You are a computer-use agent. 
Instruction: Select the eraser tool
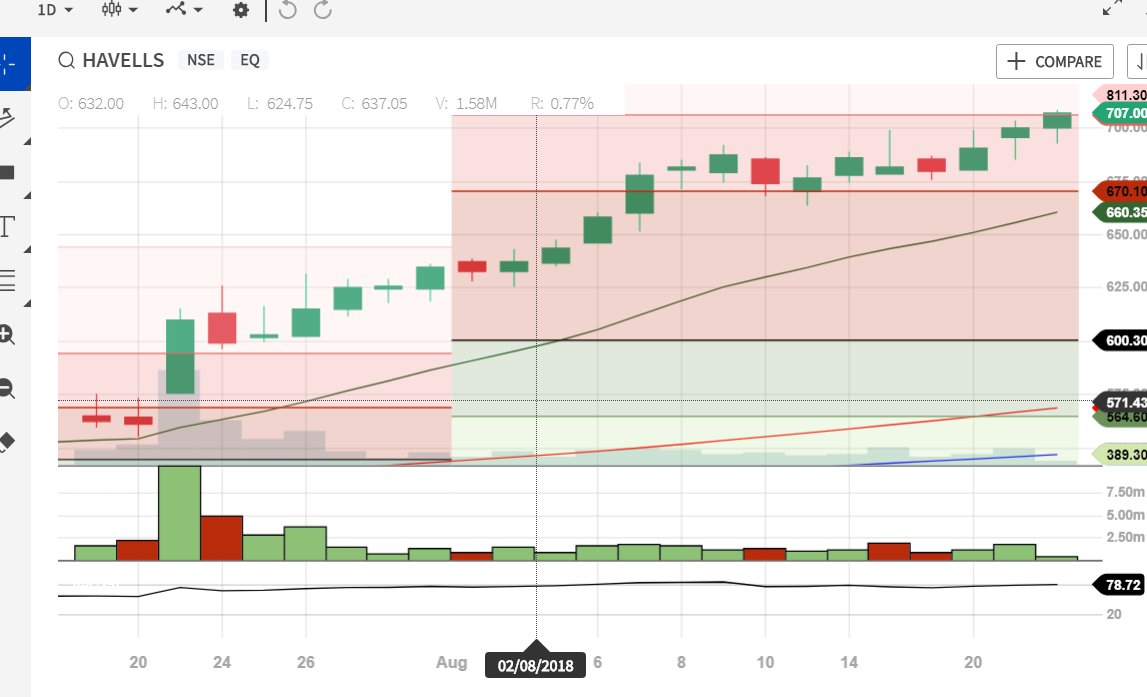pos(7,442)
